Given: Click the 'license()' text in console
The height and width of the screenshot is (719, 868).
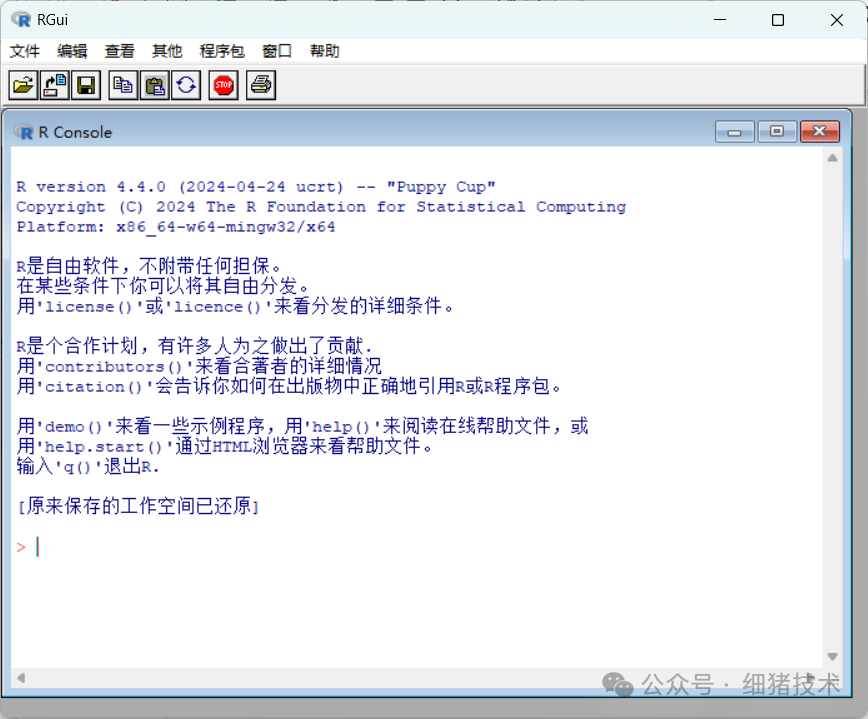Looking at the screenshot, I should click(x=89, y=307).
